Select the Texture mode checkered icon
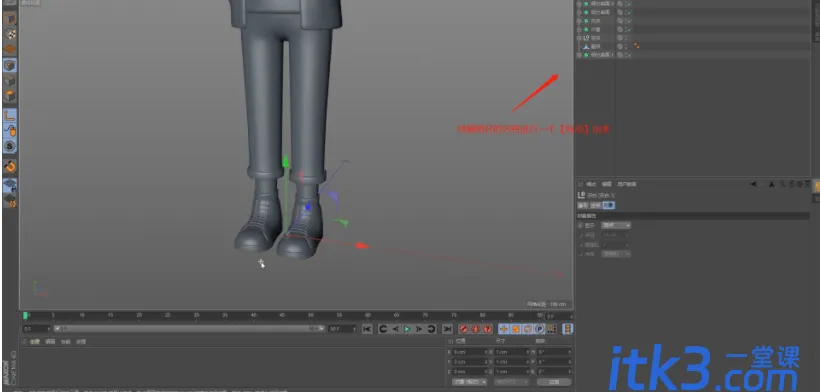The image size is (820, 392). pos(10,34)
